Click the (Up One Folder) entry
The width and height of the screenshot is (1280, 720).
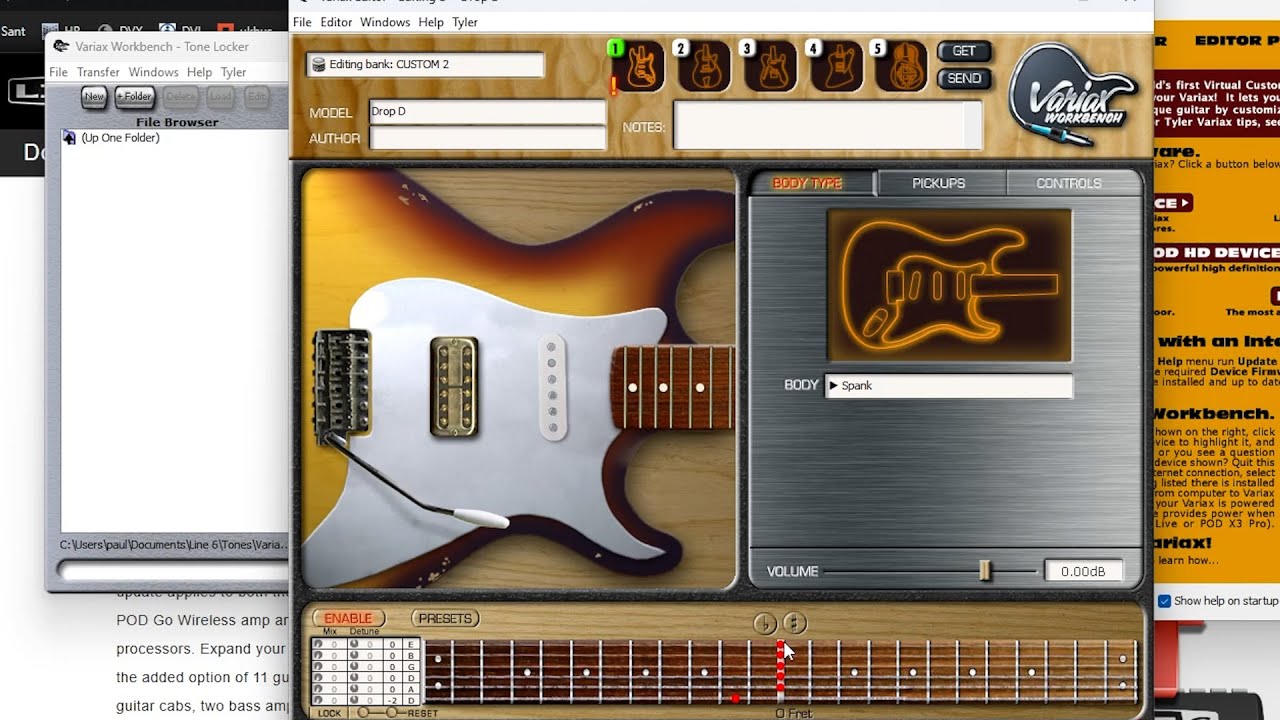click(x=120, y=138)
